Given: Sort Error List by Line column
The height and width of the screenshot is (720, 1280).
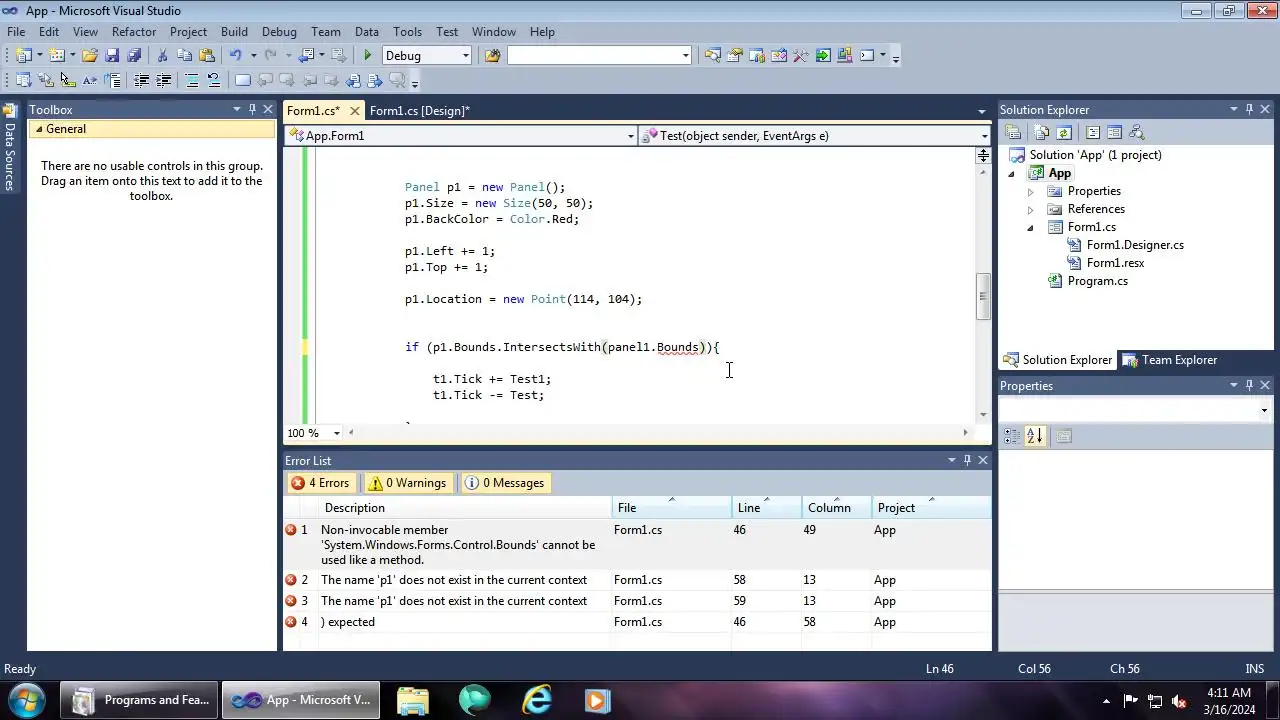Looking at the screenshot, I should 766,508.
